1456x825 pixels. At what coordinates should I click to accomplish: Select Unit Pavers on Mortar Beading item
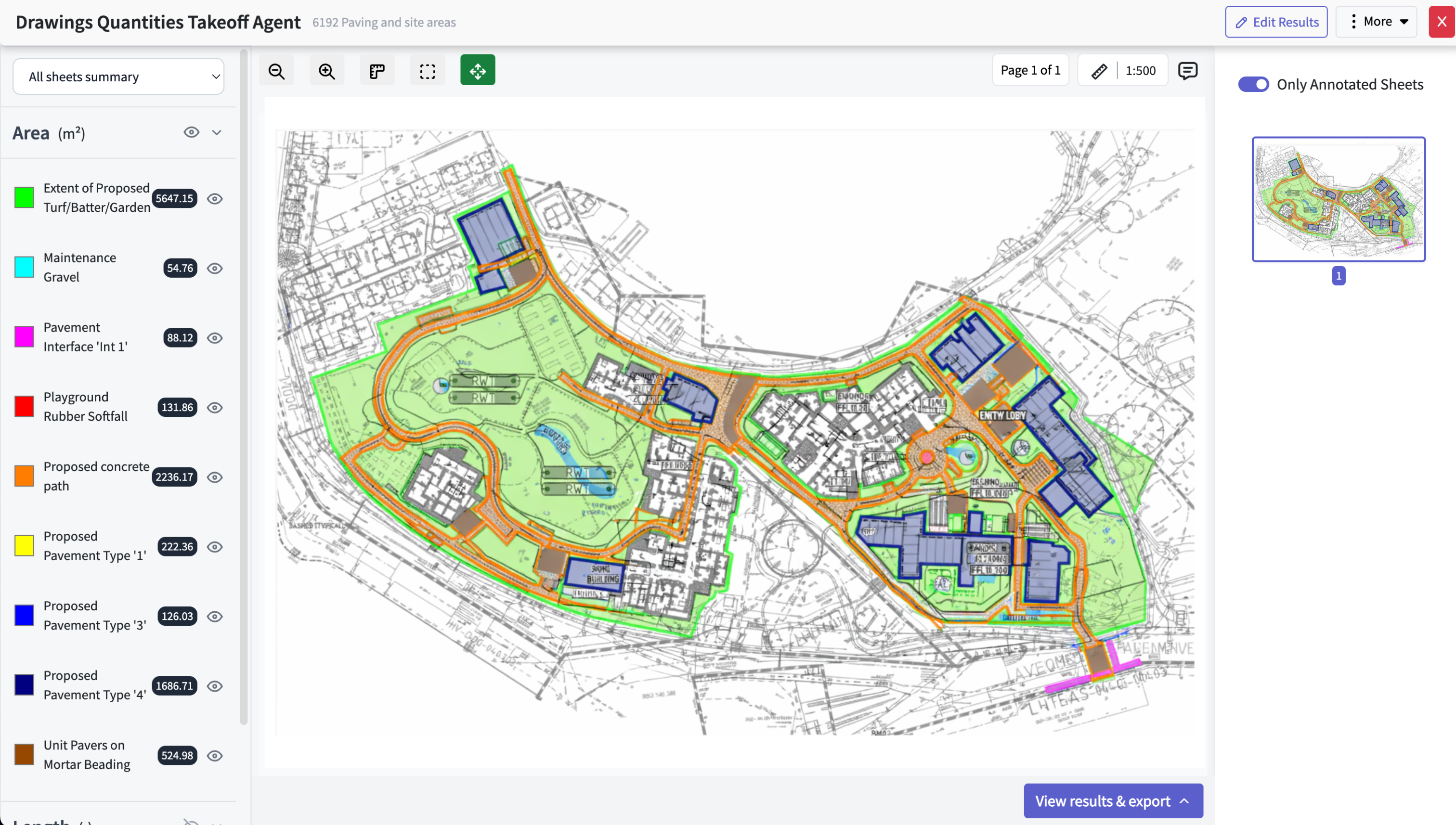pyautogui.click(x=87, y=755)
